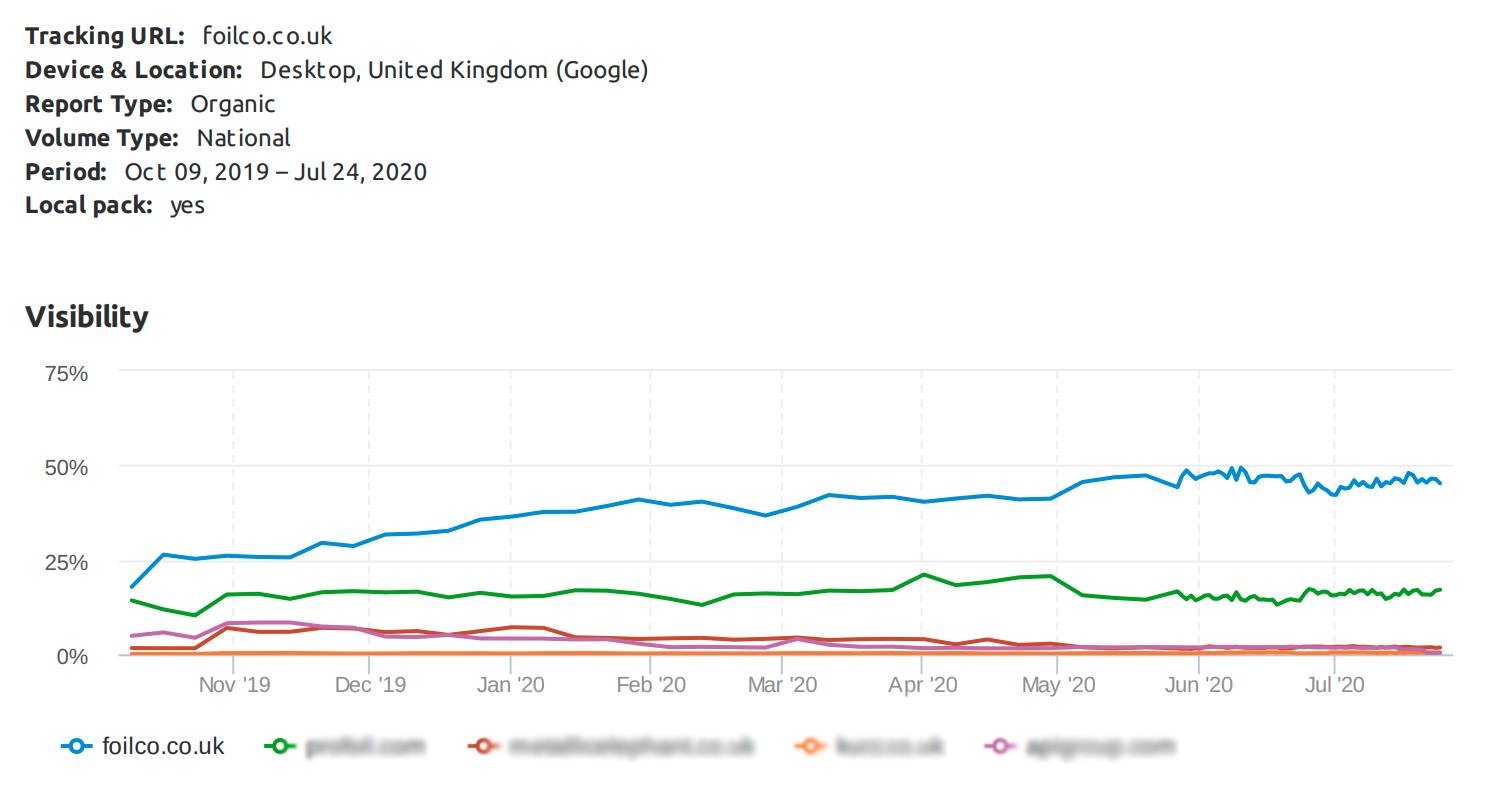
Task: Click the purple legend marker icon
Action: [1001, 746]
